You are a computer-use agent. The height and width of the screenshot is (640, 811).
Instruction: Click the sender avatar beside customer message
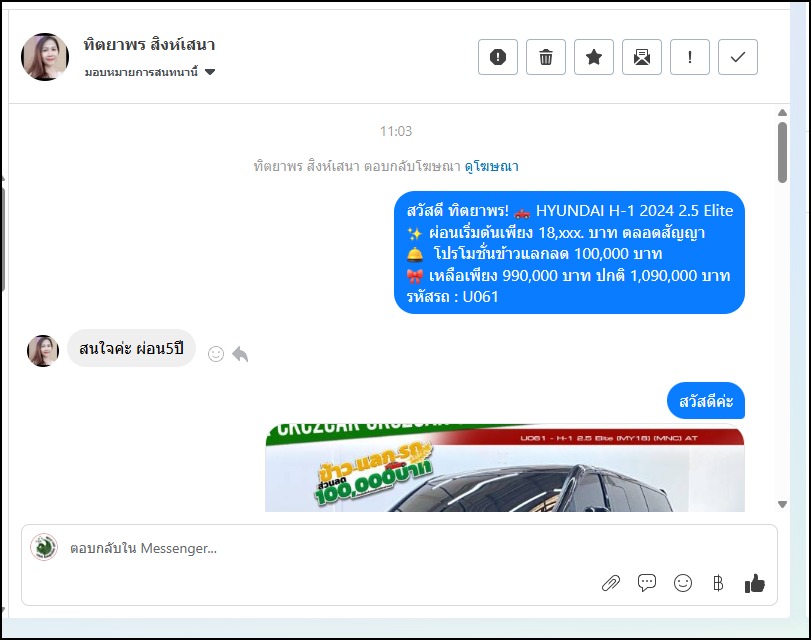click(x=43, y=351)
